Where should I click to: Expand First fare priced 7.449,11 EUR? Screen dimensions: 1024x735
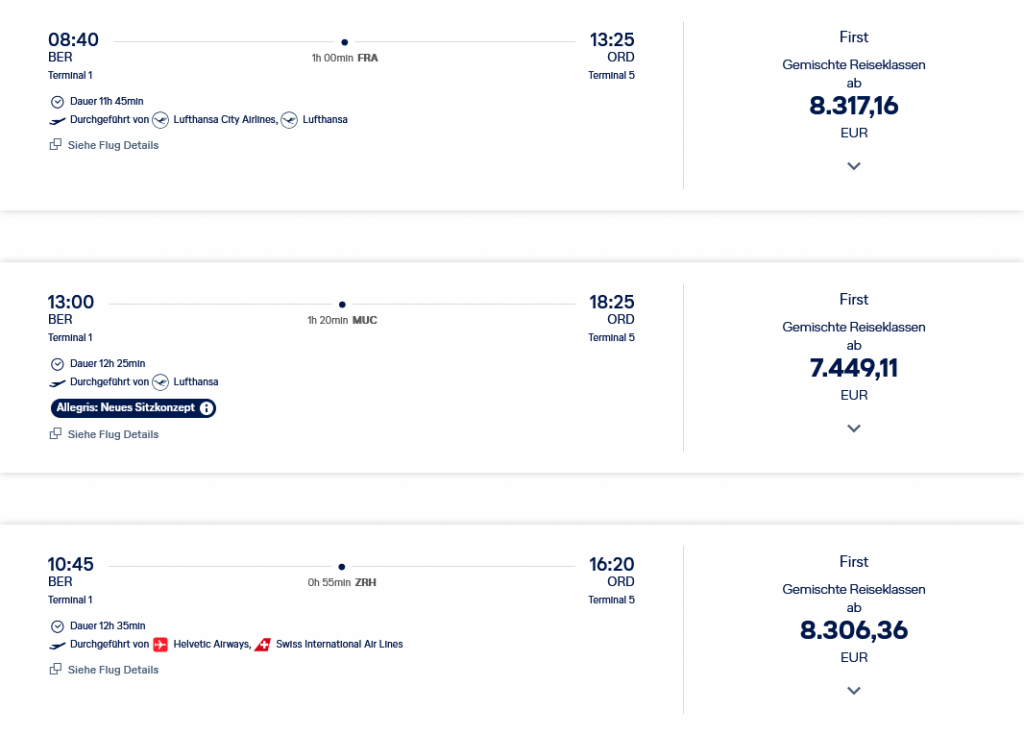853,428
